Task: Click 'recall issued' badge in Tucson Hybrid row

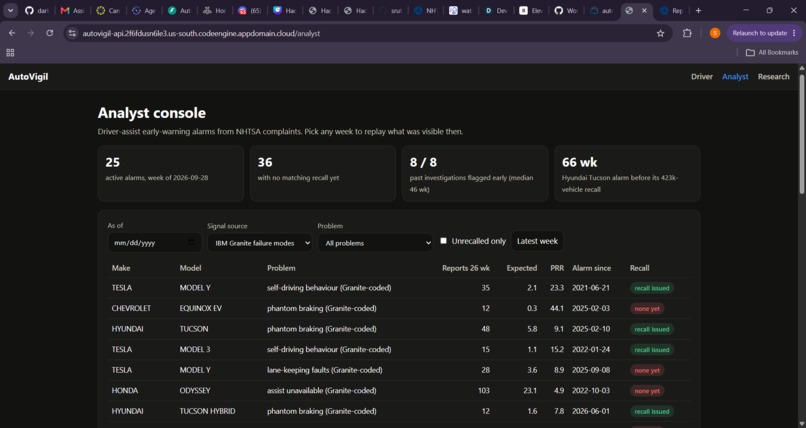Action: 652,412
